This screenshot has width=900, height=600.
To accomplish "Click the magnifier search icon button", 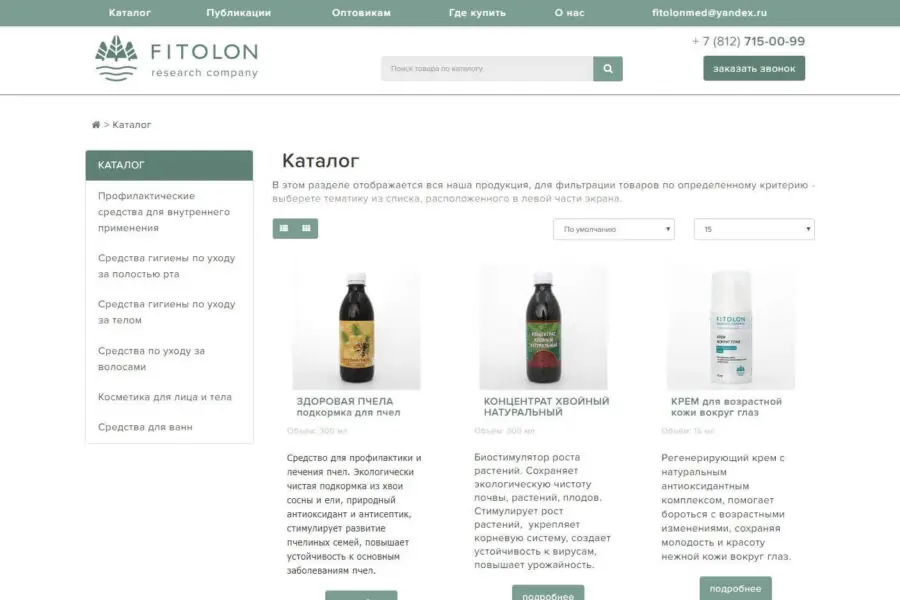I will pyautogui.click(x=608, y=69).
